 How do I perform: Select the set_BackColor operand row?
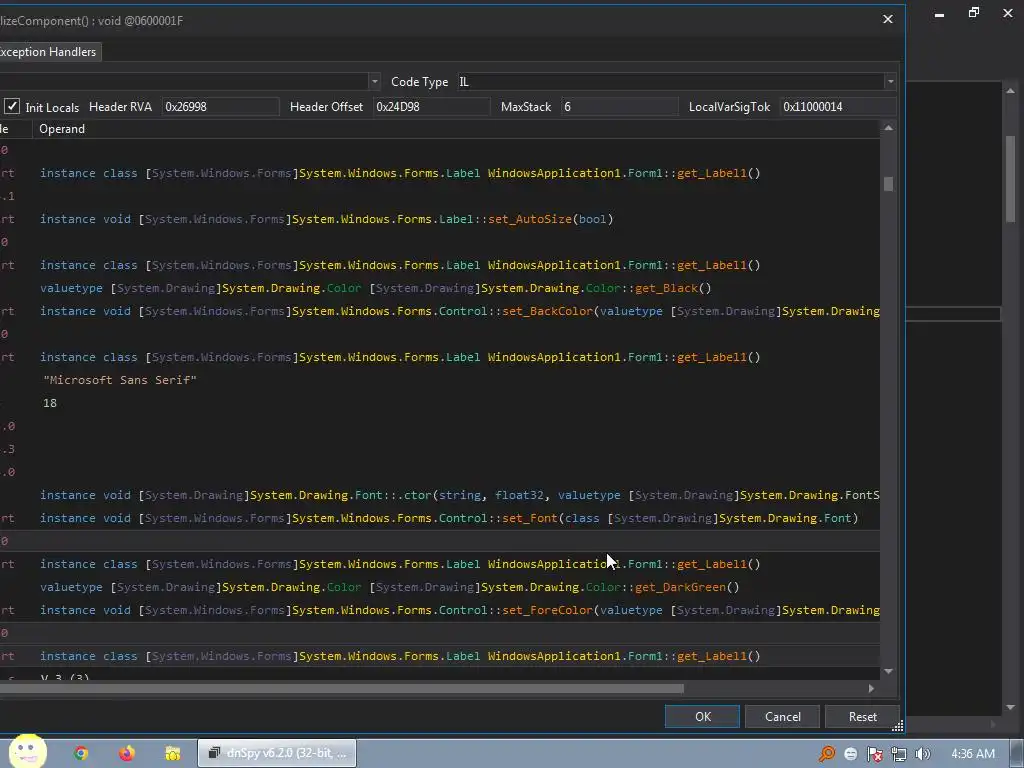click(x=460, y=311)
